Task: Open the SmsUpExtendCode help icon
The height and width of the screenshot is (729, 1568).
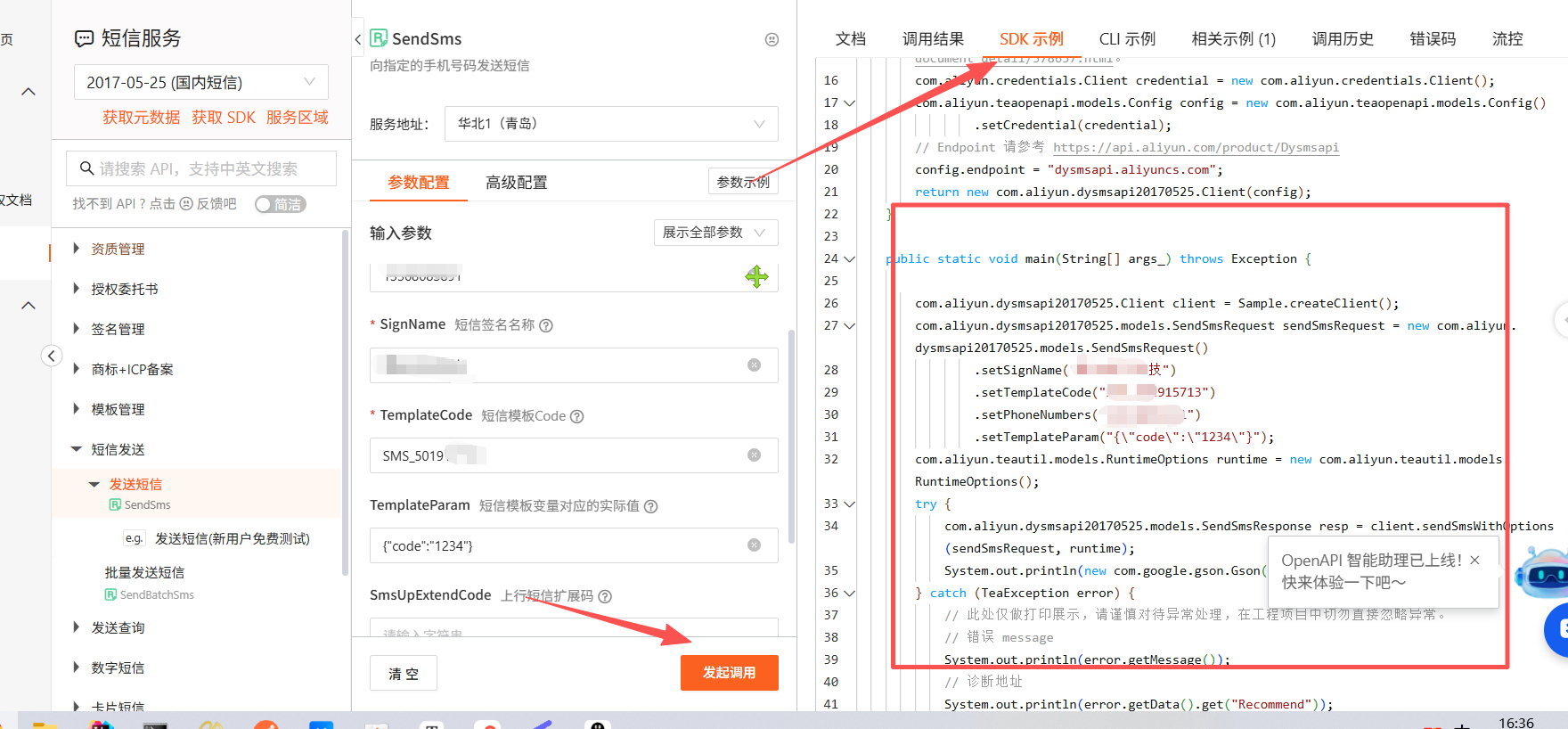Action: pos(605,596)
